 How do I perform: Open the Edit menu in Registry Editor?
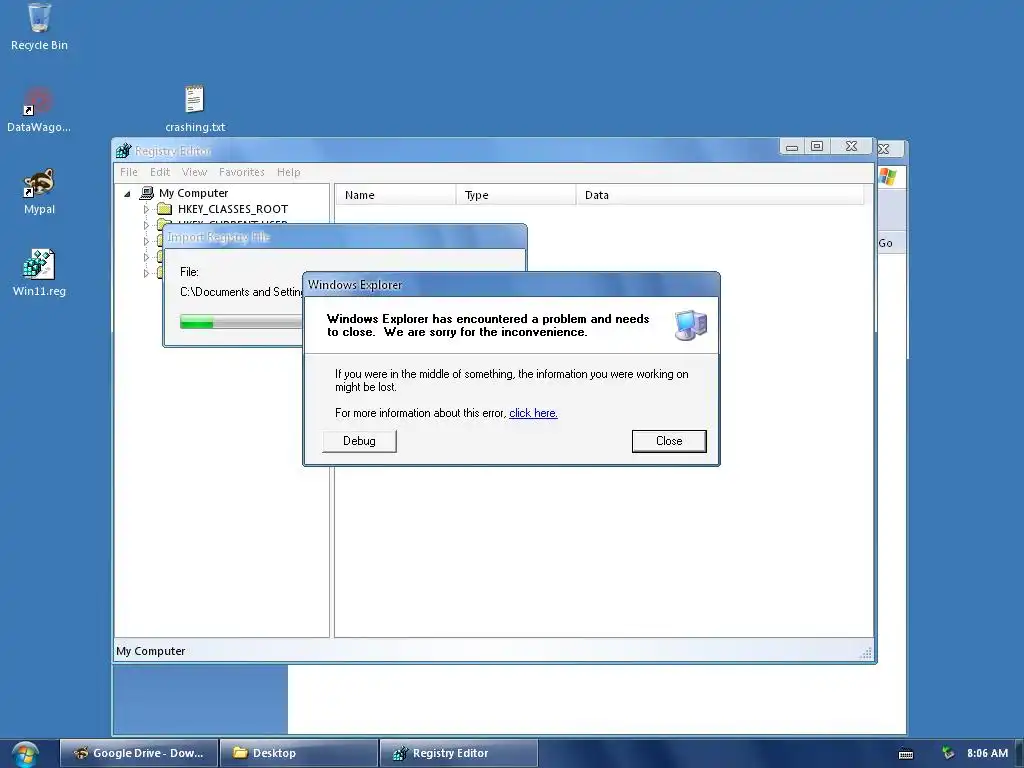[x=159, y=172]
